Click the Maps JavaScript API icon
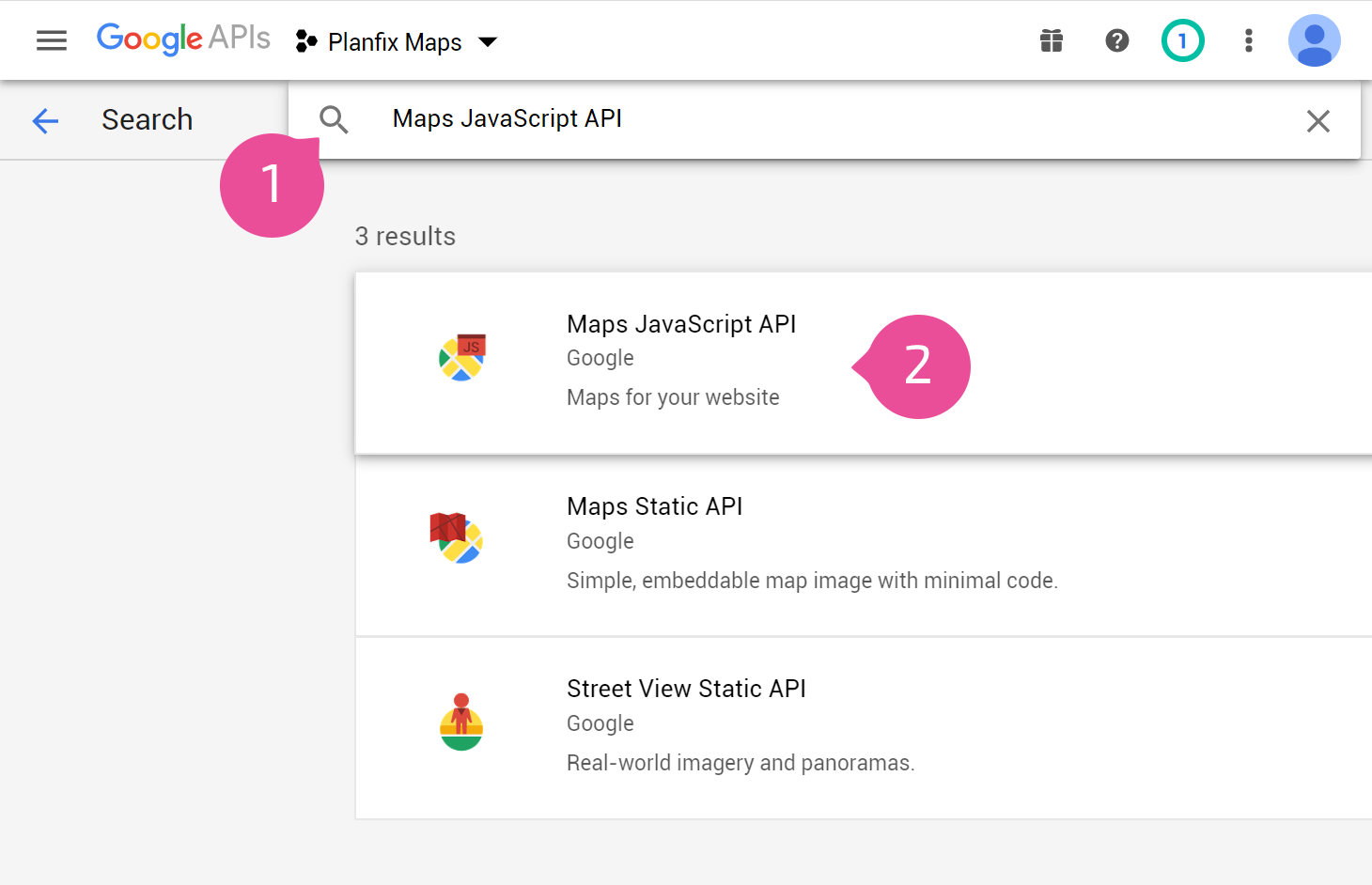The width and height of the screenshot is (1372, 885). tap(462, 357)
